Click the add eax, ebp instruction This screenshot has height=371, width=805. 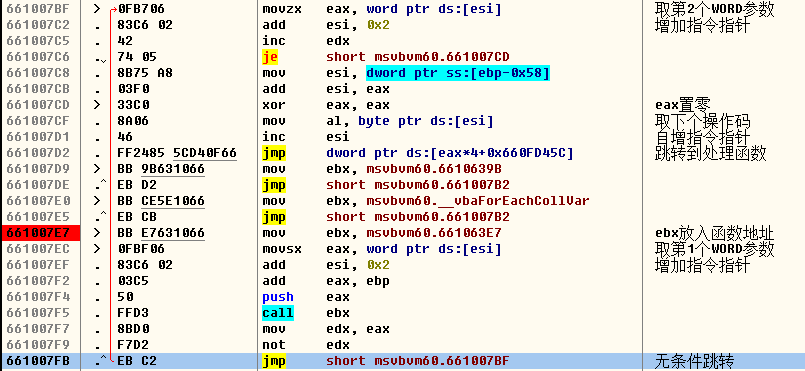pyautogui.click(x=326, y=281)
